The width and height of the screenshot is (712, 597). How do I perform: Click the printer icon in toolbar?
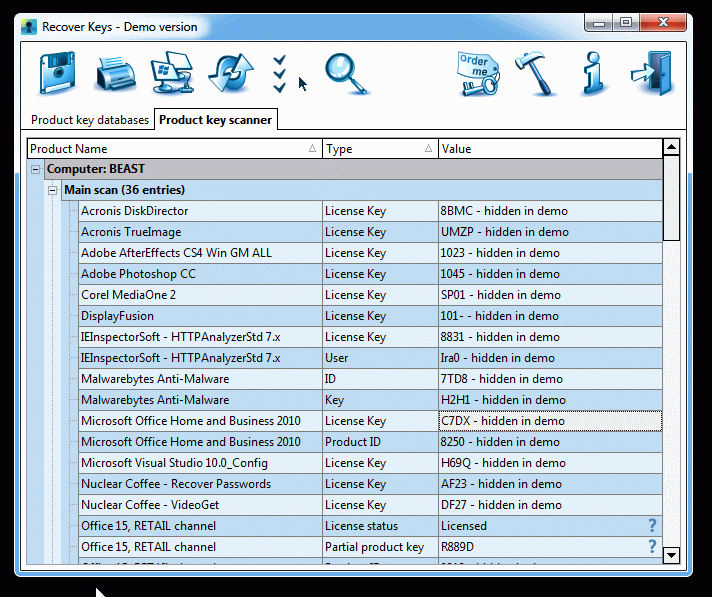click(x=115, y=74)
